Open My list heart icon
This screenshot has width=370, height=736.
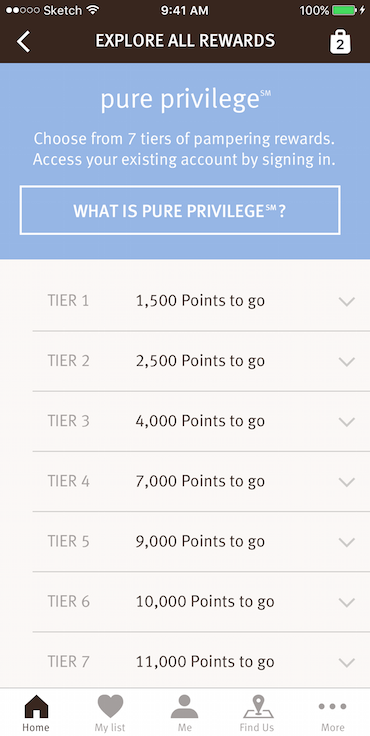point(110,706)
